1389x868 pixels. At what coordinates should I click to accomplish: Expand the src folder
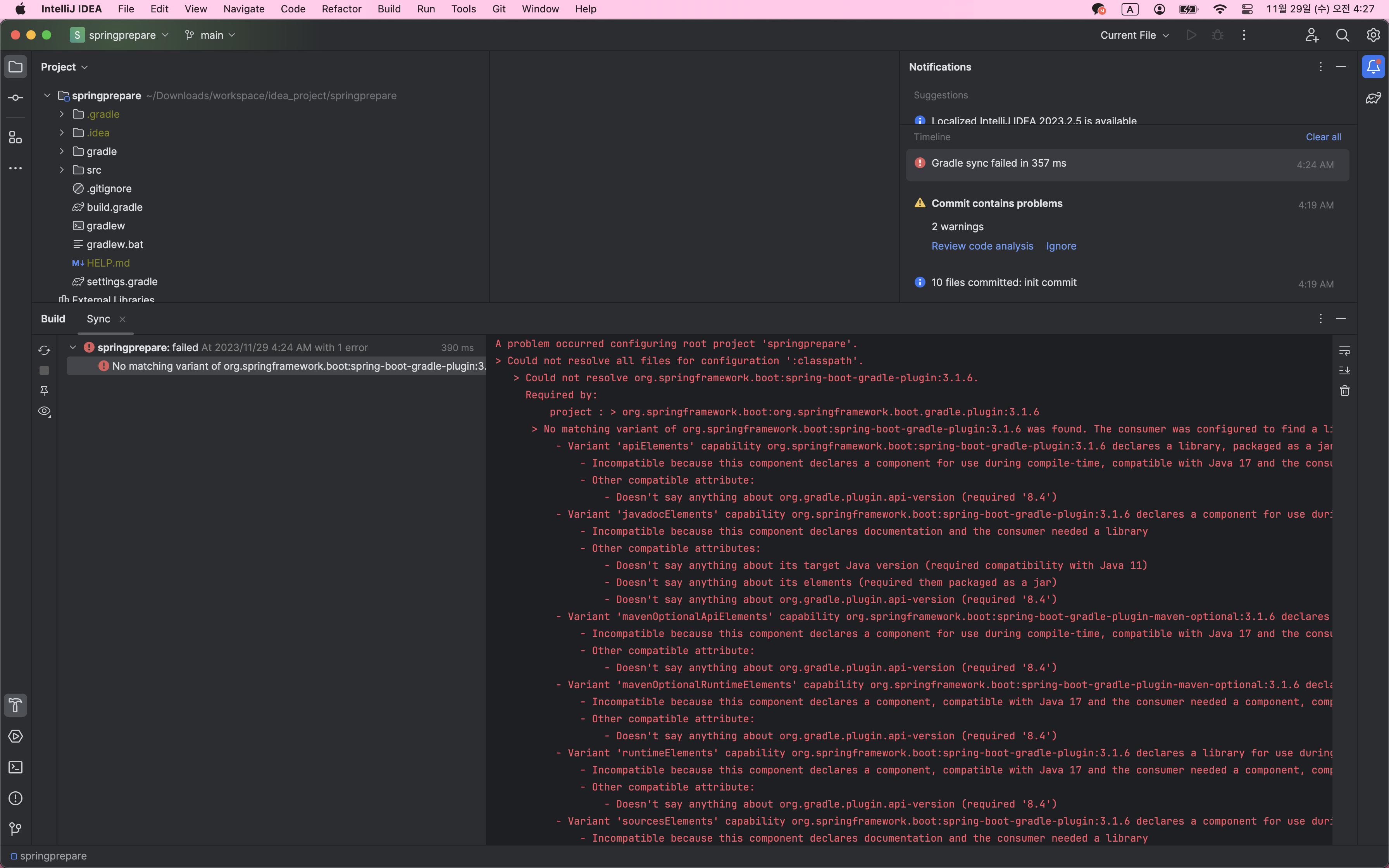(62, 170)
